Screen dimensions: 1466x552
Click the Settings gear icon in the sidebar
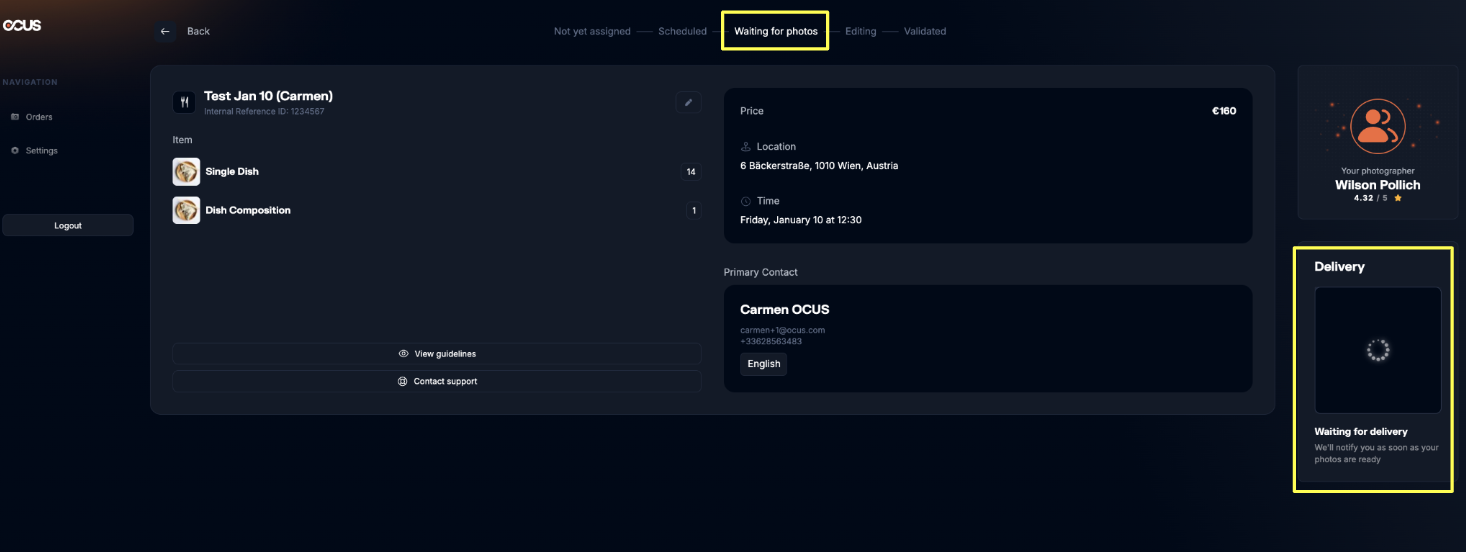point(15,151)
